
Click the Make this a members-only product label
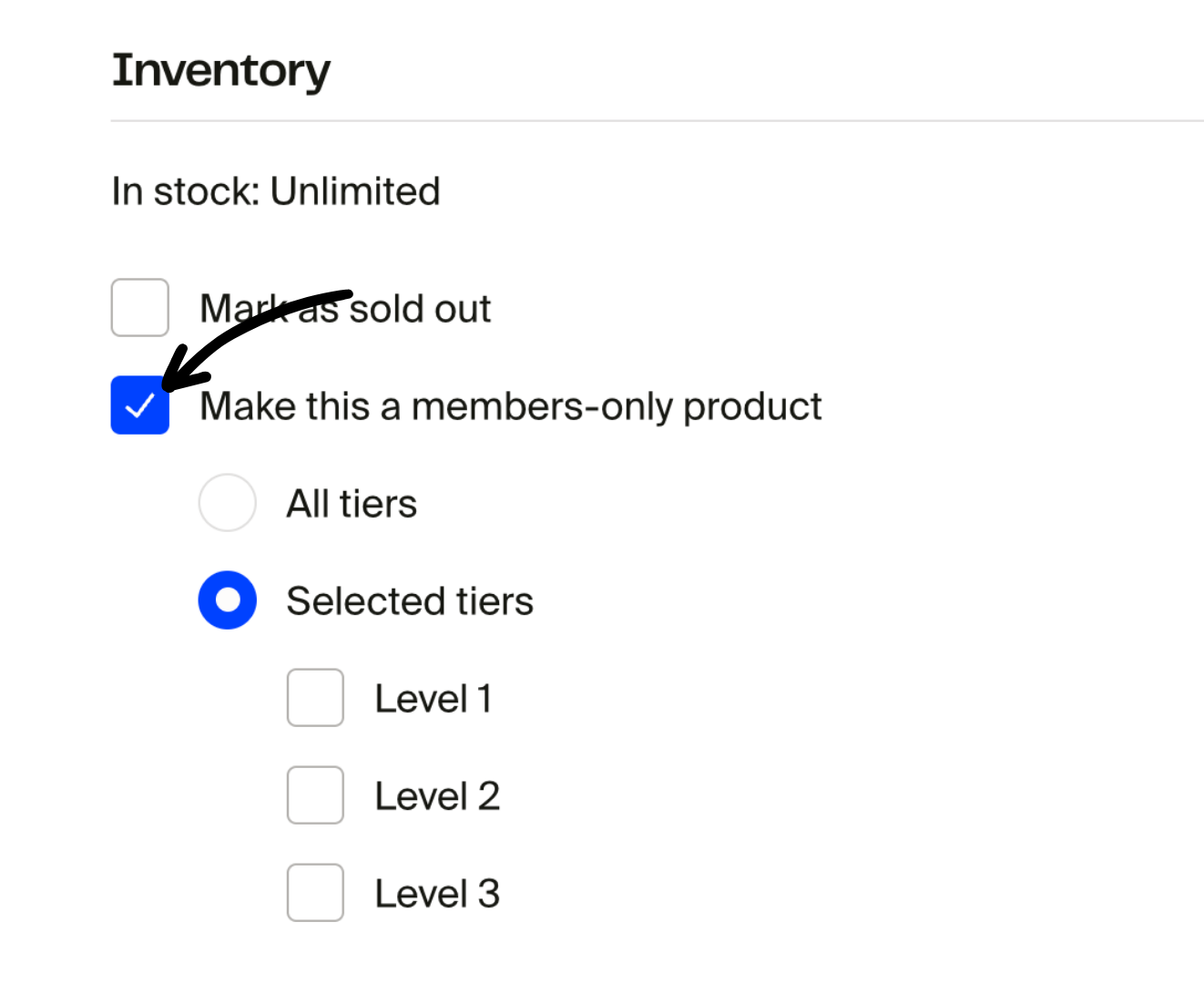coord(510,406)
